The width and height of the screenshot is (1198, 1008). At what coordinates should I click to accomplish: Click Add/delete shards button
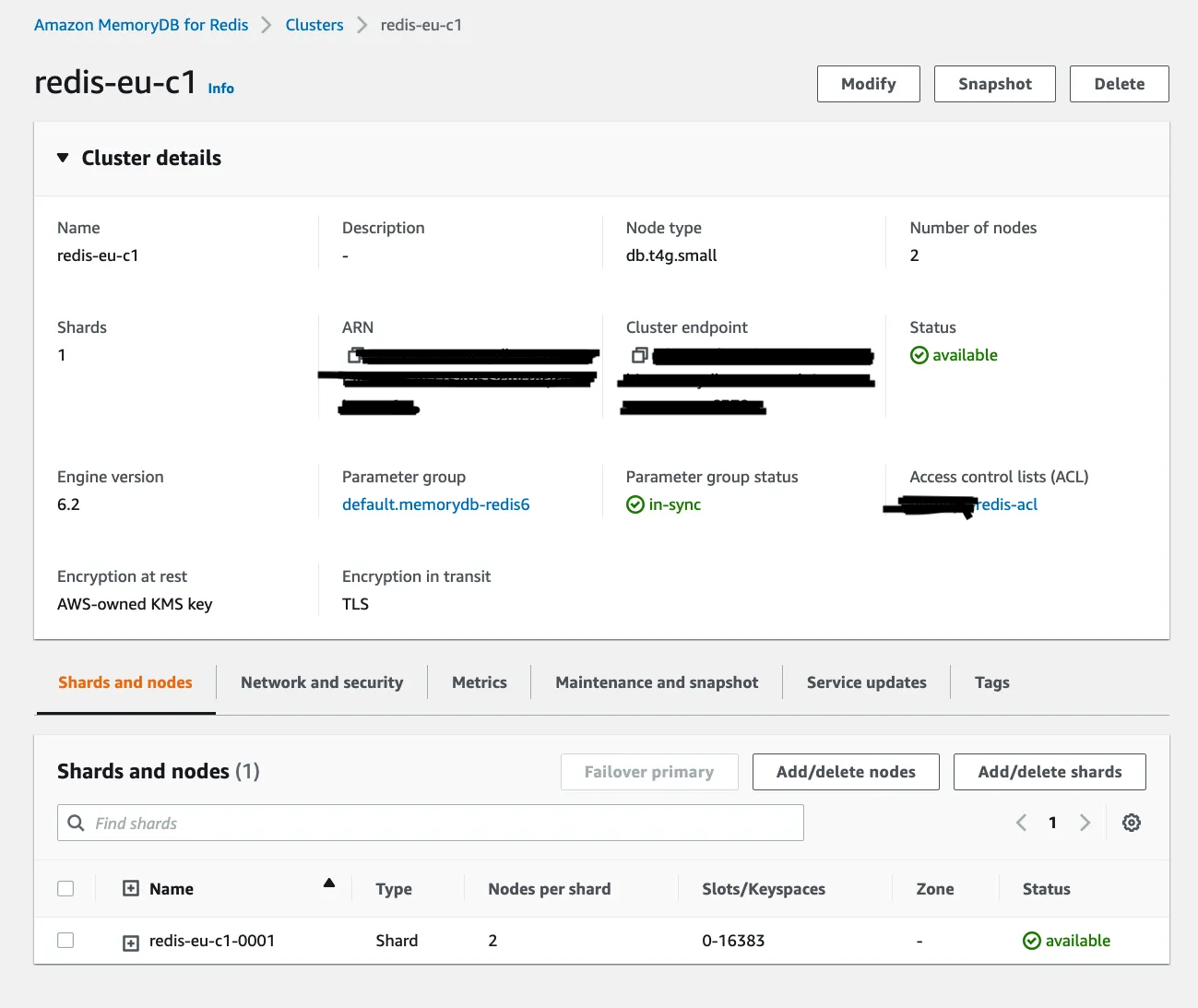click(x=1050, y=772)
